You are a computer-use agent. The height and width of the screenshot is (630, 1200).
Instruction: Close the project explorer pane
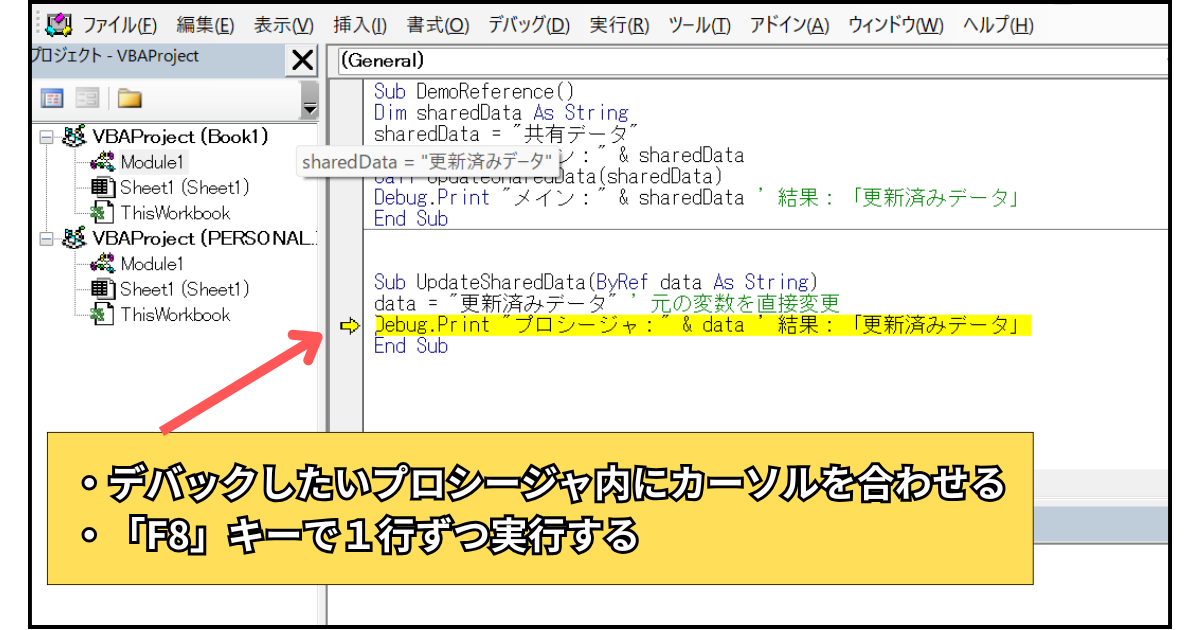(301, 61)
